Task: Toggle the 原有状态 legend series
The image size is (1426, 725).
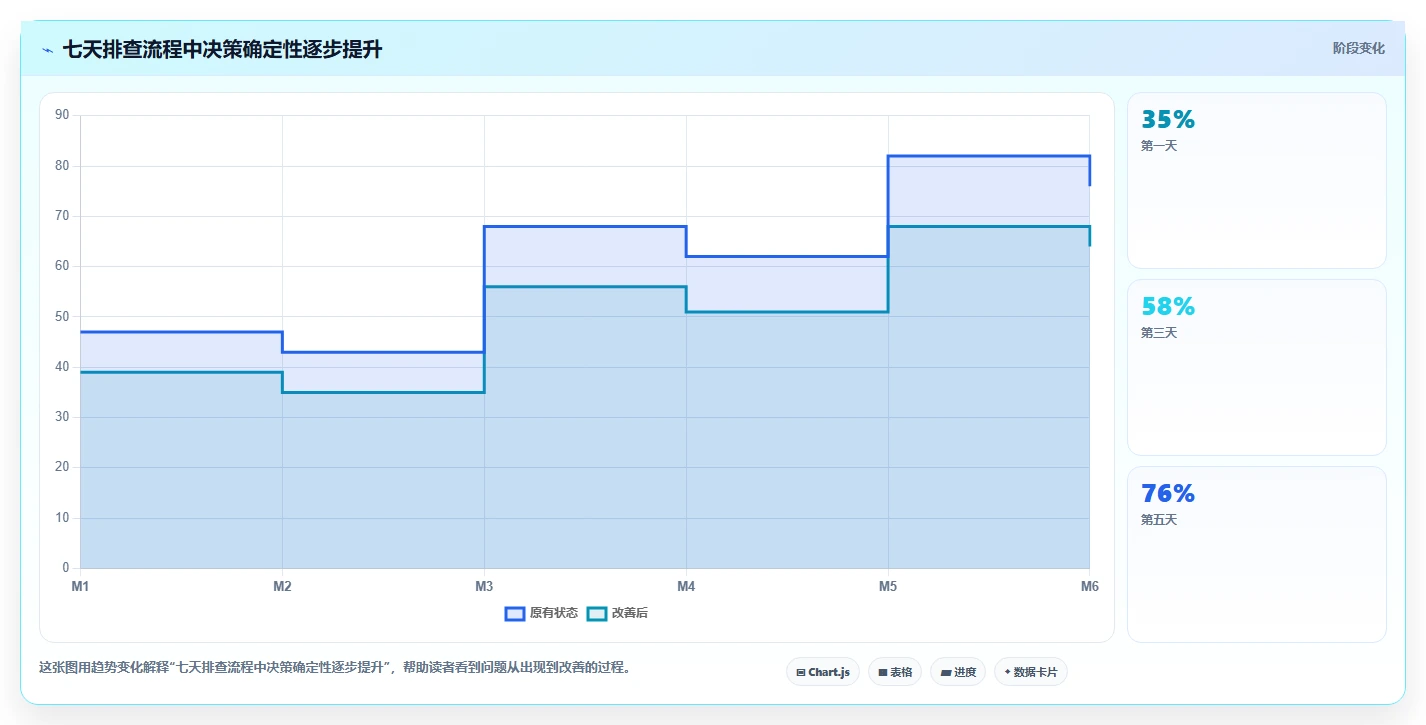Action: coord(541,613)
